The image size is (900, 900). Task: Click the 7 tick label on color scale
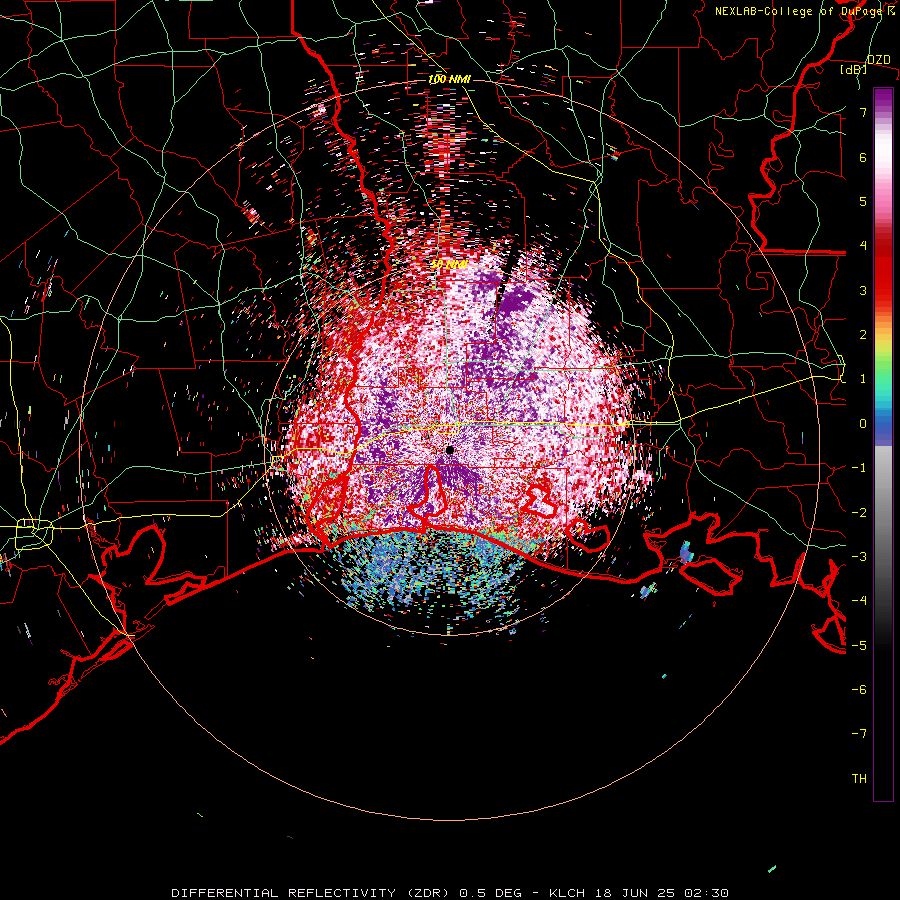[x=863, y=112]
